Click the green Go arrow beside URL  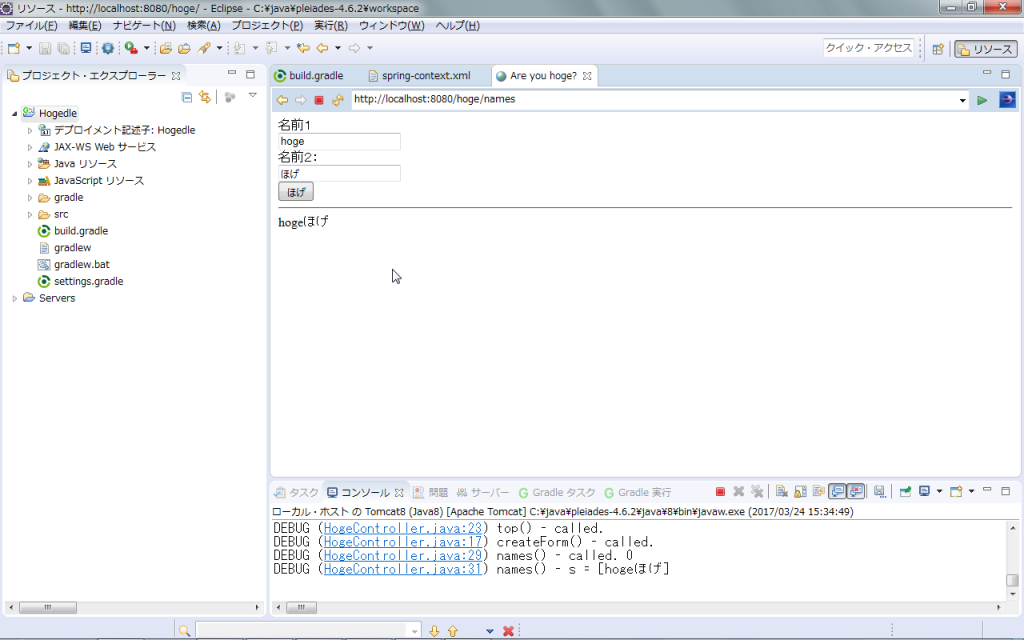click(x=982, y=100)
